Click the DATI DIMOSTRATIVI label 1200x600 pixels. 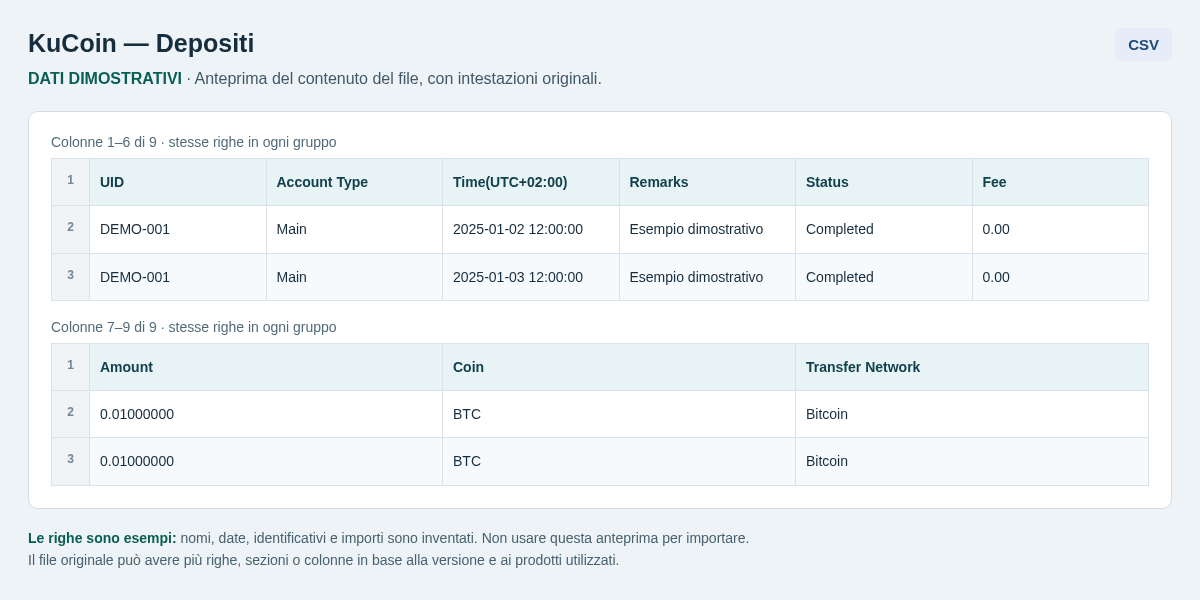tap(105, 78)
